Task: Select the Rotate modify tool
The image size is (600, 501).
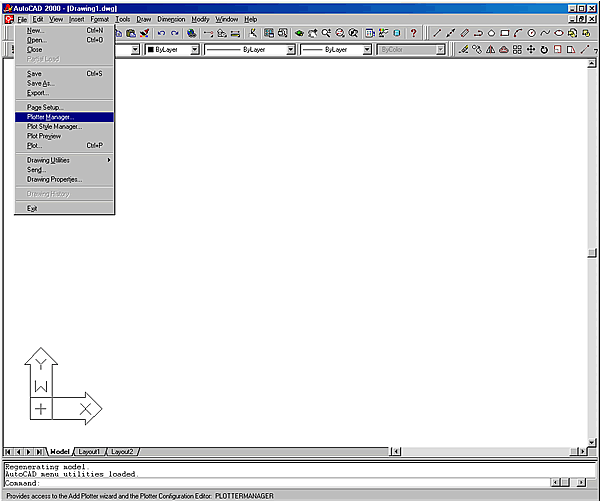Action: coord(544,49)
